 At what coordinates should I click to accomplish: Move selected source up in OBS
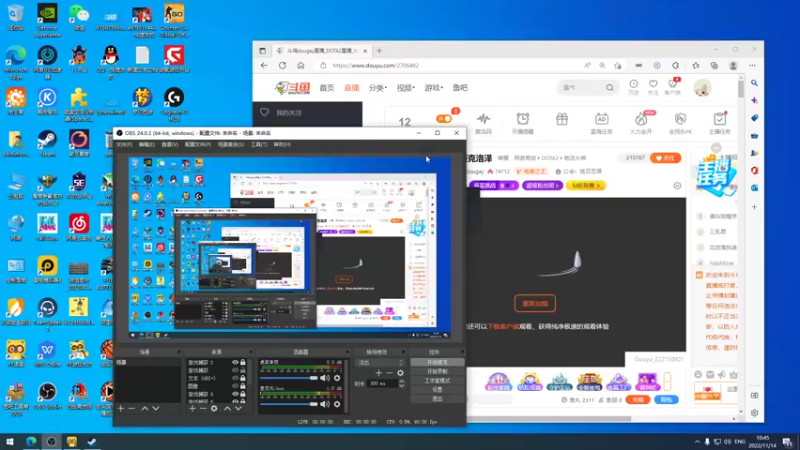(227, 408)
